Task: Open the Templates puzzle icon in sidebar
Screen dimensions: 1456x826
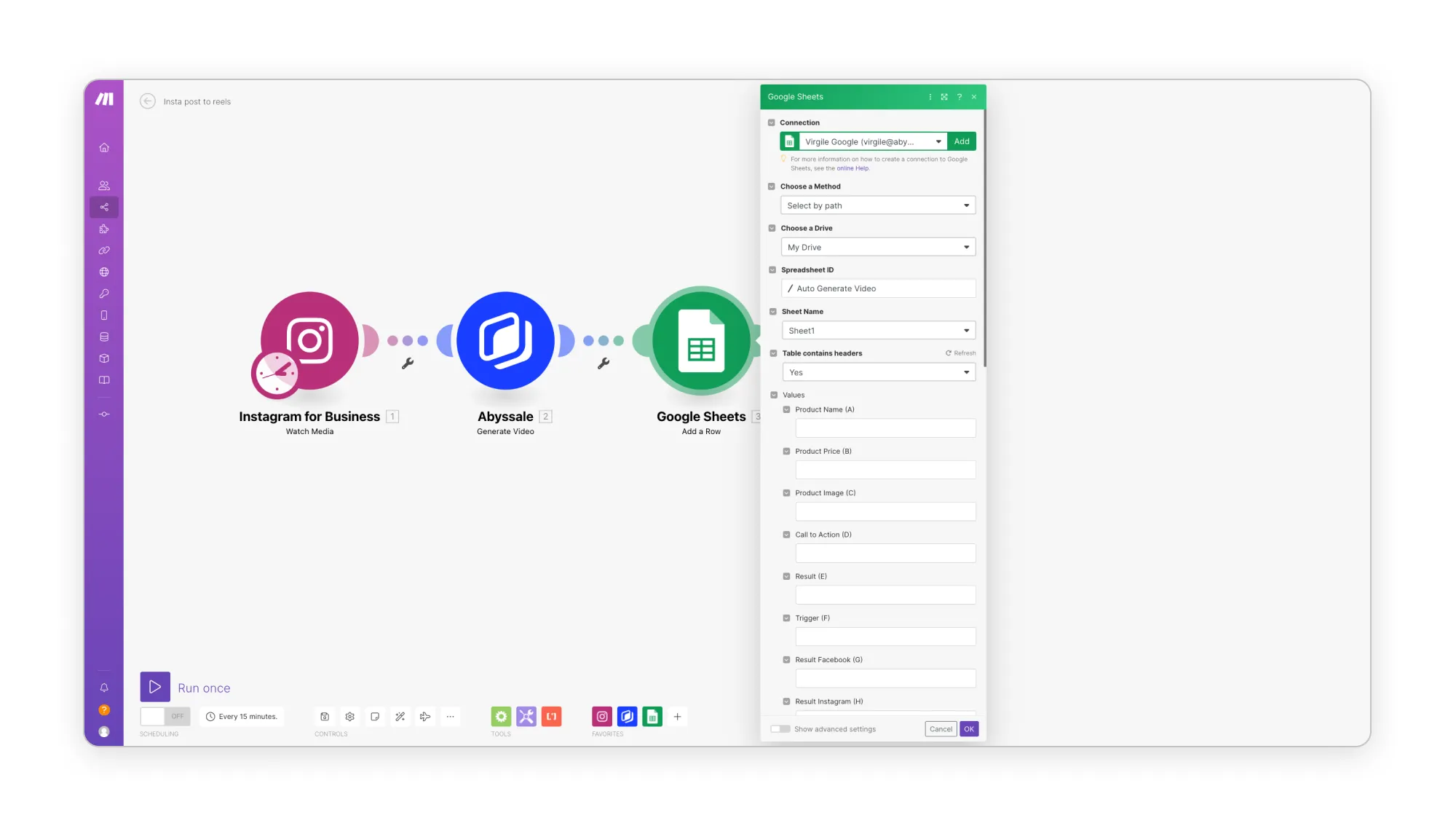Action: click(104, 229)
